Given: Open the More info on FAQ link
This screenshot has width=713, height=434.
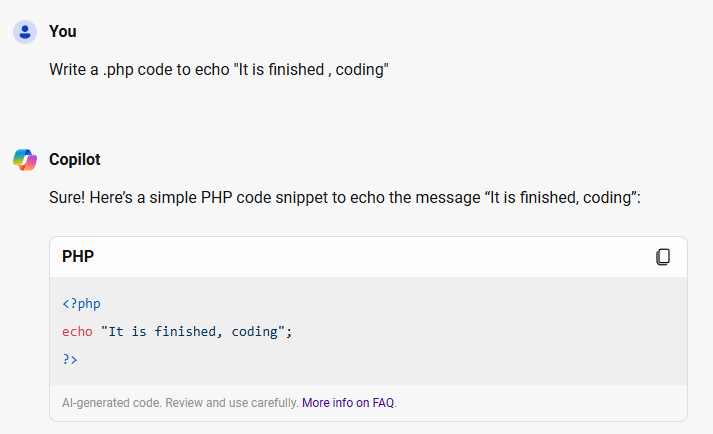Looking at the screenshot, I should 349,403.
